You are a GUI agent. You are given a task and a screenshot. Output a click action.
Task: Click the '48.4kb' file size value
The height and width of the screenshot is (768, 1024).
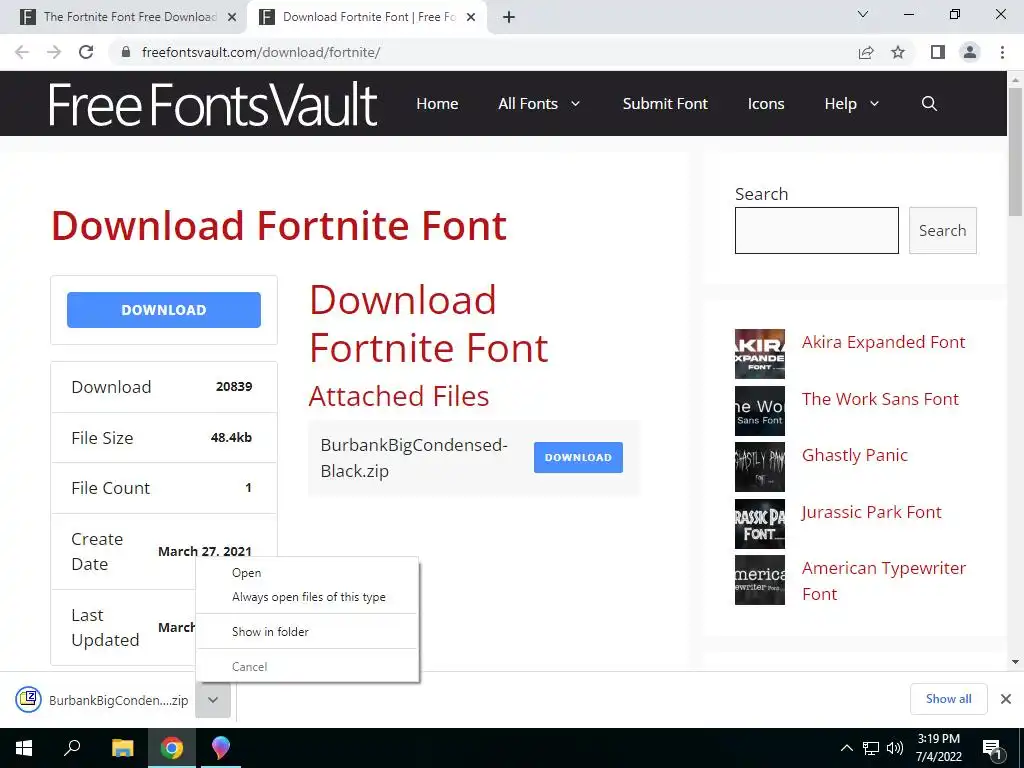(x=231, y=438)
